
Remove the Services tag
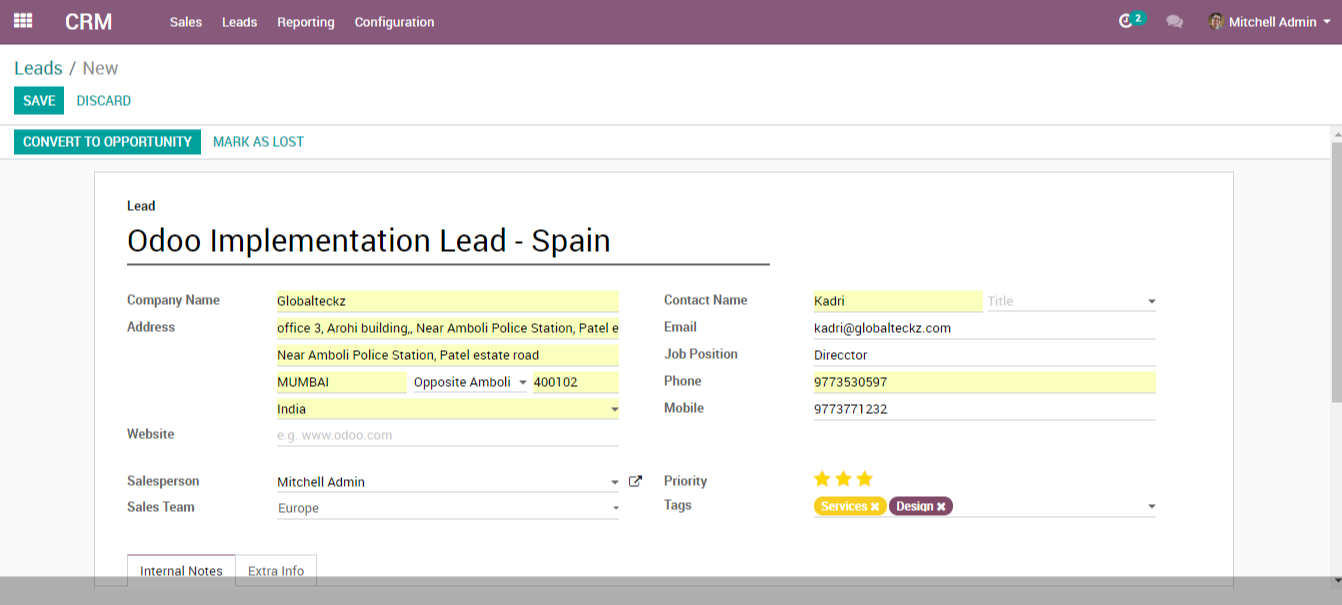874,506
